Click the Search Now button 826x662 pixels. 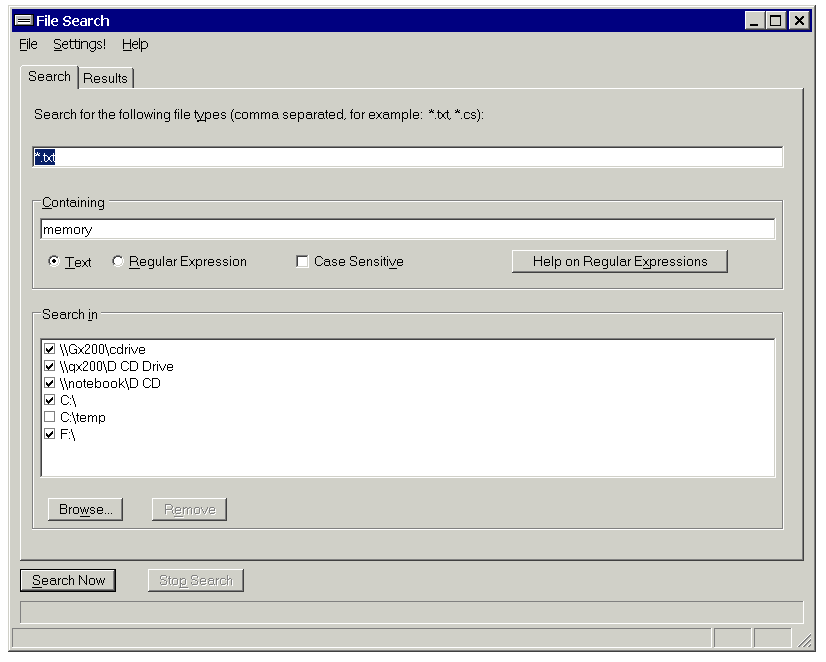point(68,581)
